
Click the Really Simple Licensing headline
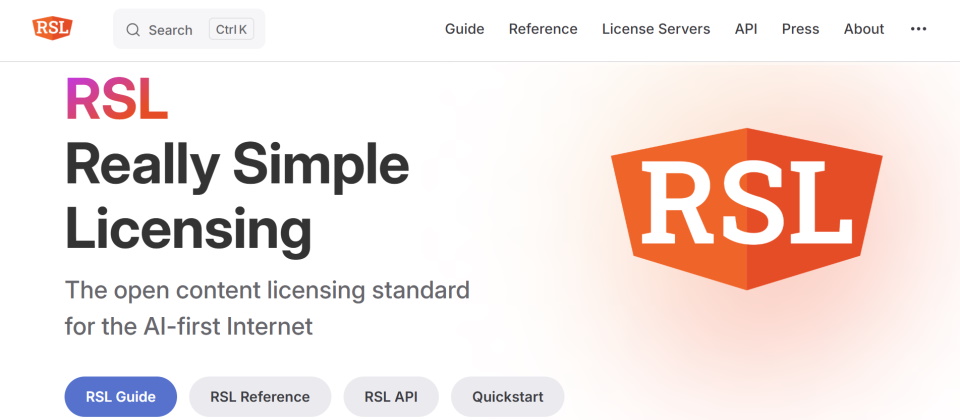click(x=237, y=196)
